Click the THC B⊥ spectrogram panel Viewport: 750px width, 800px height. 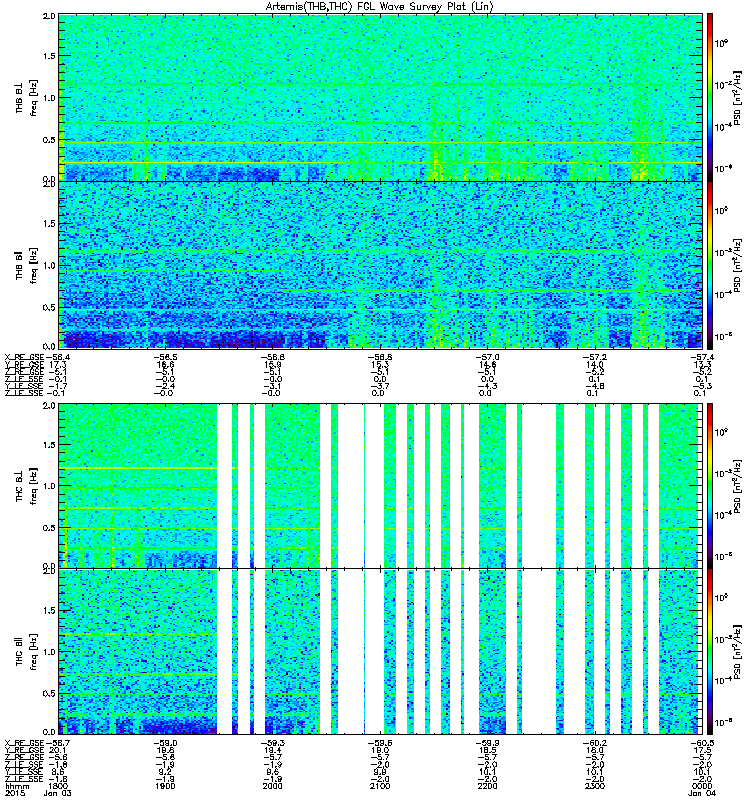[381, 486]
